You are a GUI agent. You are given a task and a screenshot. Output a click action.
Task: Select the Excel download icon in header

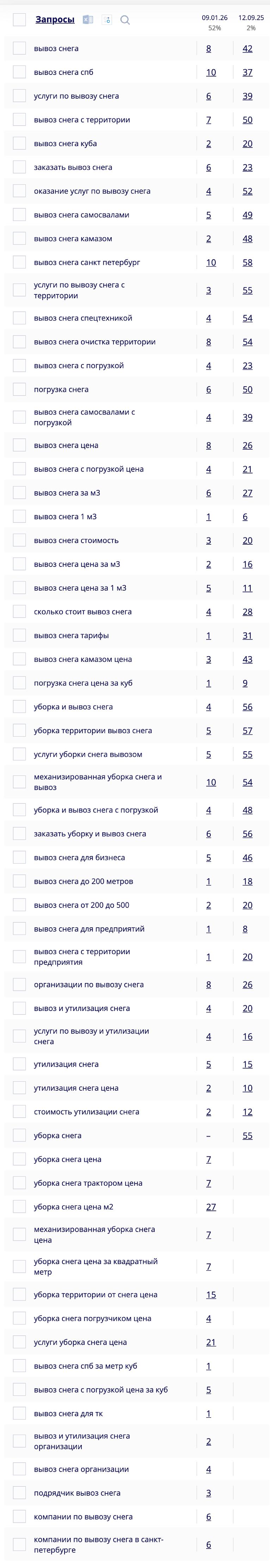coord(87,19)
